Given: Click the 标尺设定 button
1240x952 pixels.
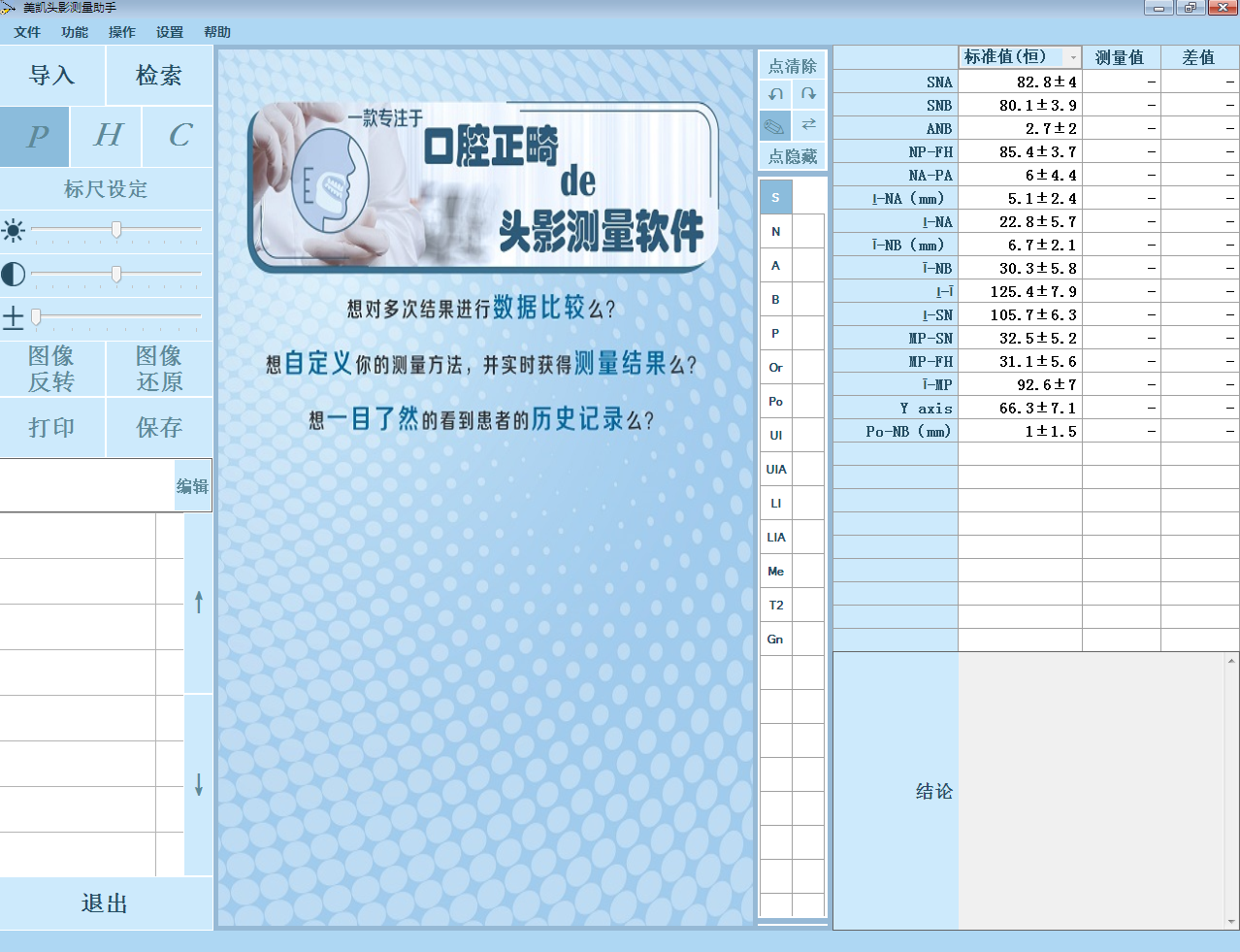Looking at the screenshot, I should point(106,189).
